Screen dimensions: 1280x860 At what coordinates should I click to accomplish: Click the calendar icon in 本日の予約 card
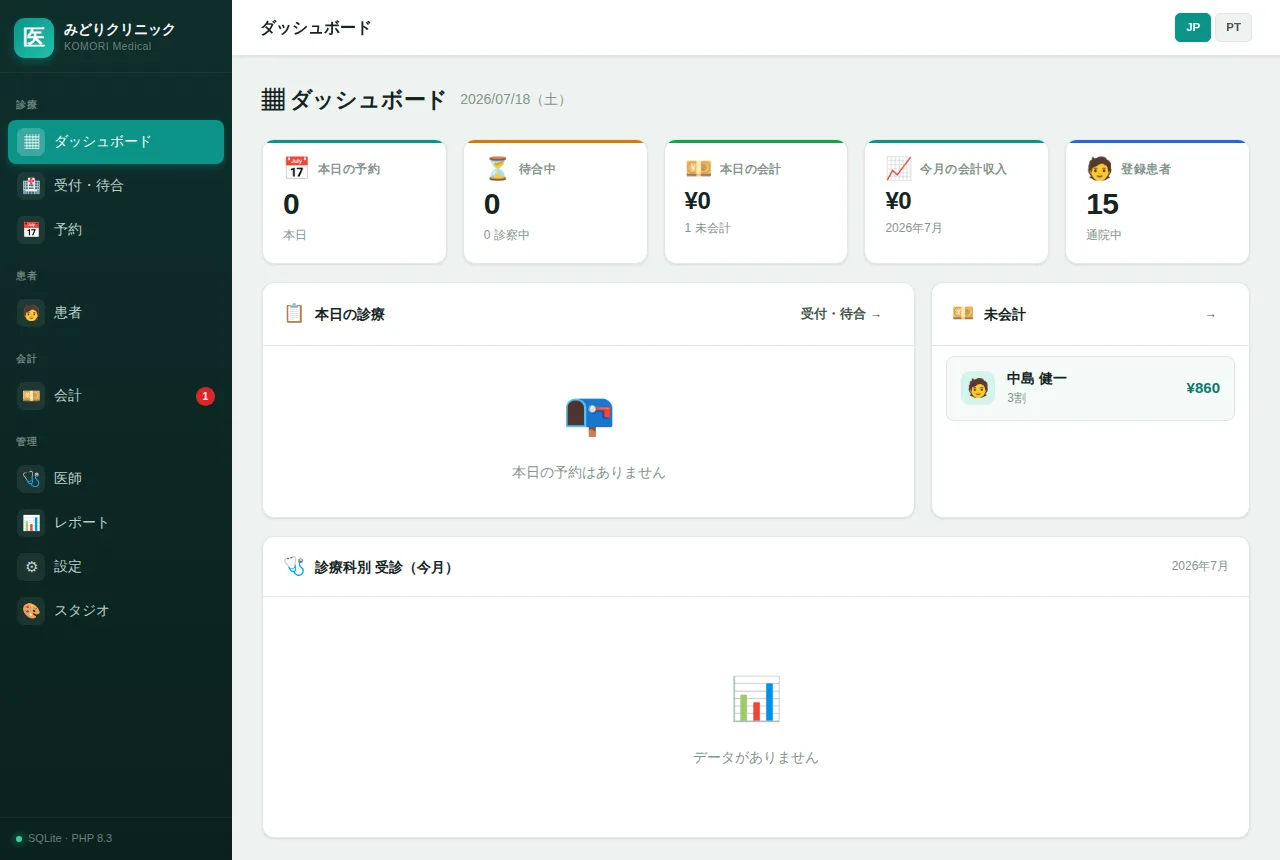click(x=296, y=168)
